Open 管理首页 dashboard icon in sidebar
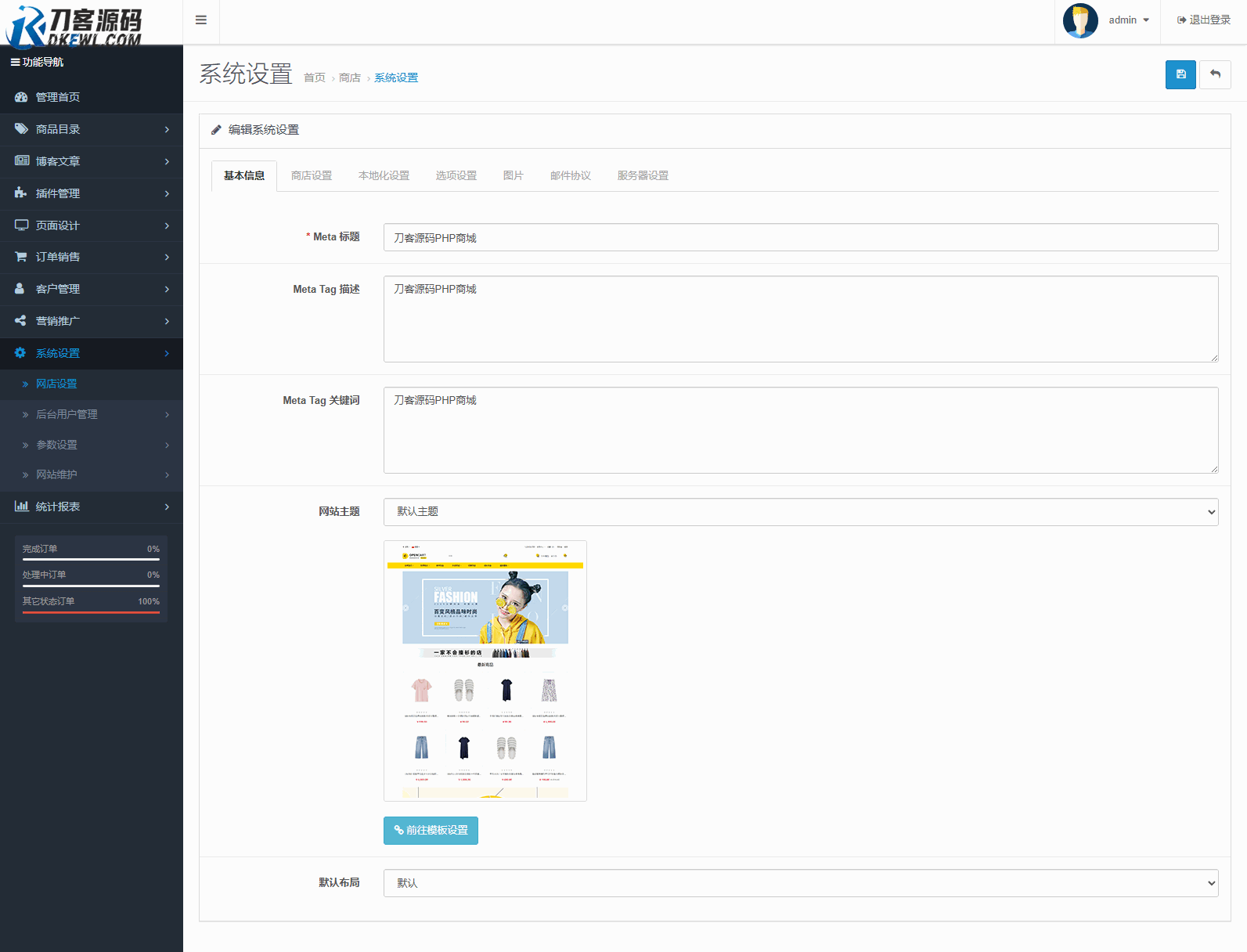Screen dimensions: 1247x952 [21, 97]
